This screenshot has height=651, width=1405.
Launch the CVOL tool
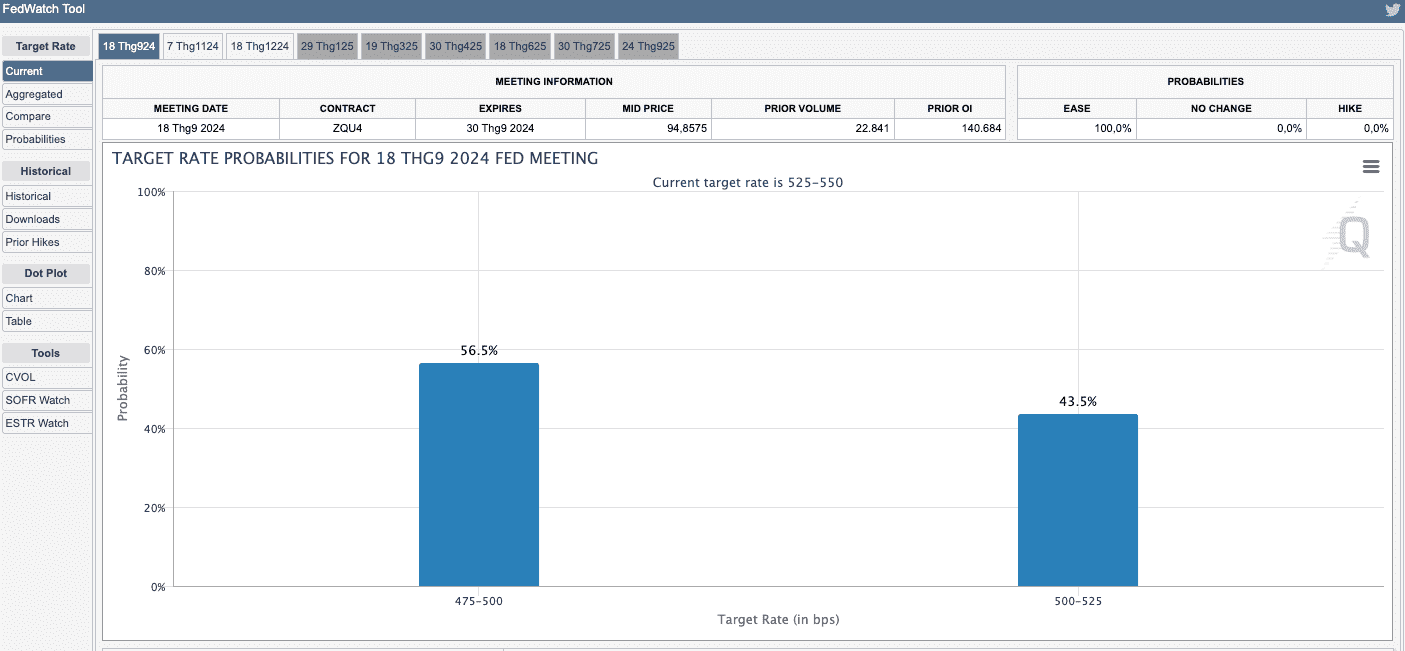(x=47, y=377)
